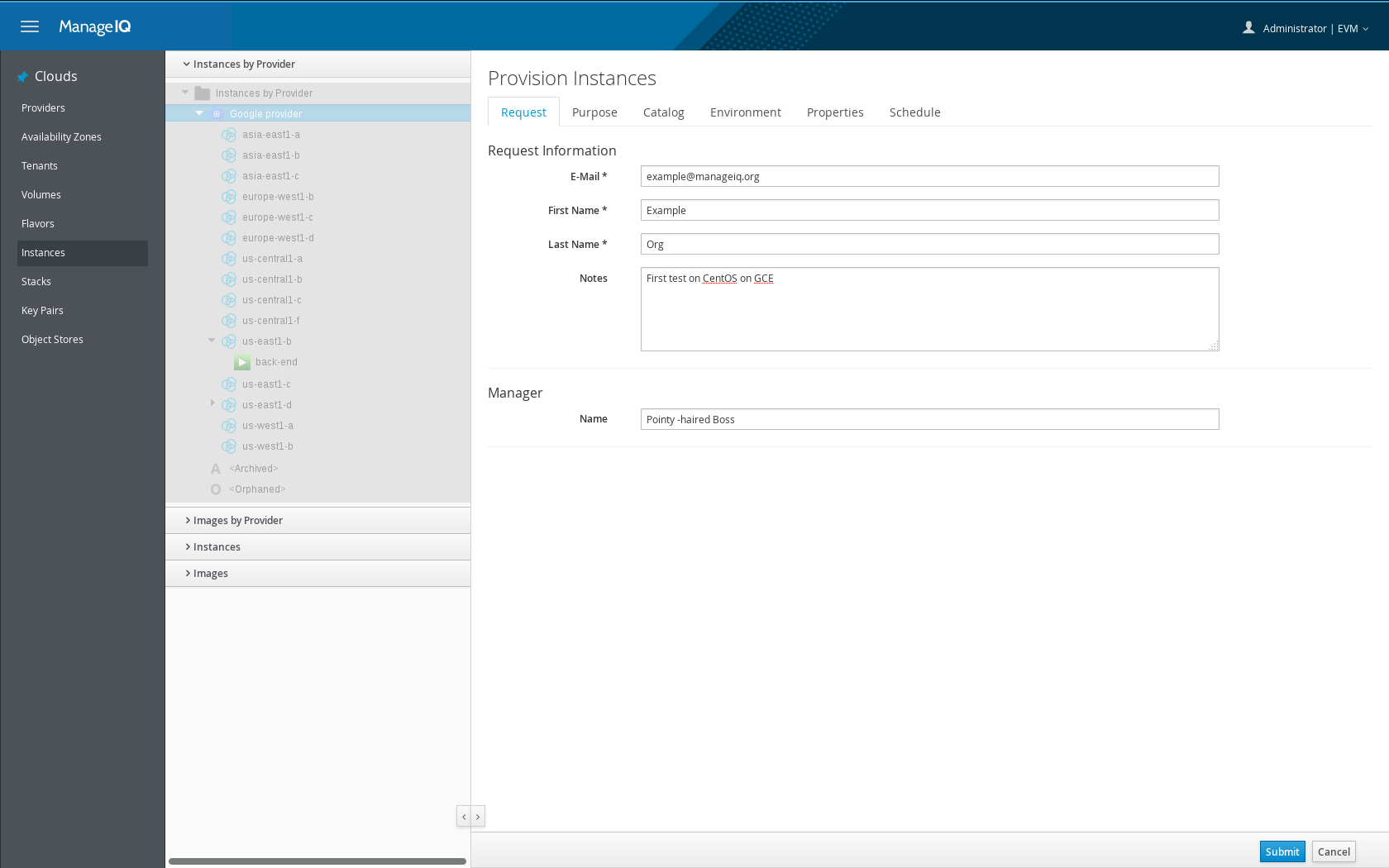This screenshot has height=868, width=1389.
Task: Switch to the Properties tab
Action: coord(835,112)
